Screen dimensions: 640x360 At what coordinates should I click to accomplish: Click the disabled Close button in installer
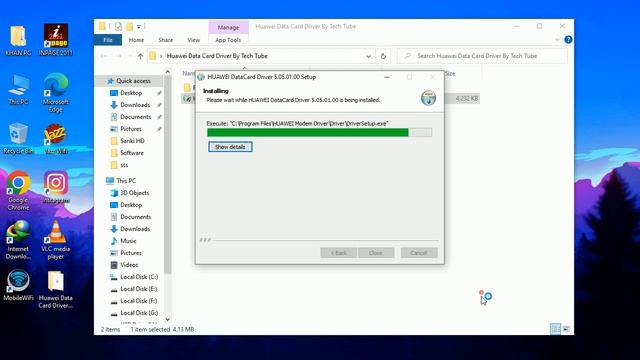point(376,253)
